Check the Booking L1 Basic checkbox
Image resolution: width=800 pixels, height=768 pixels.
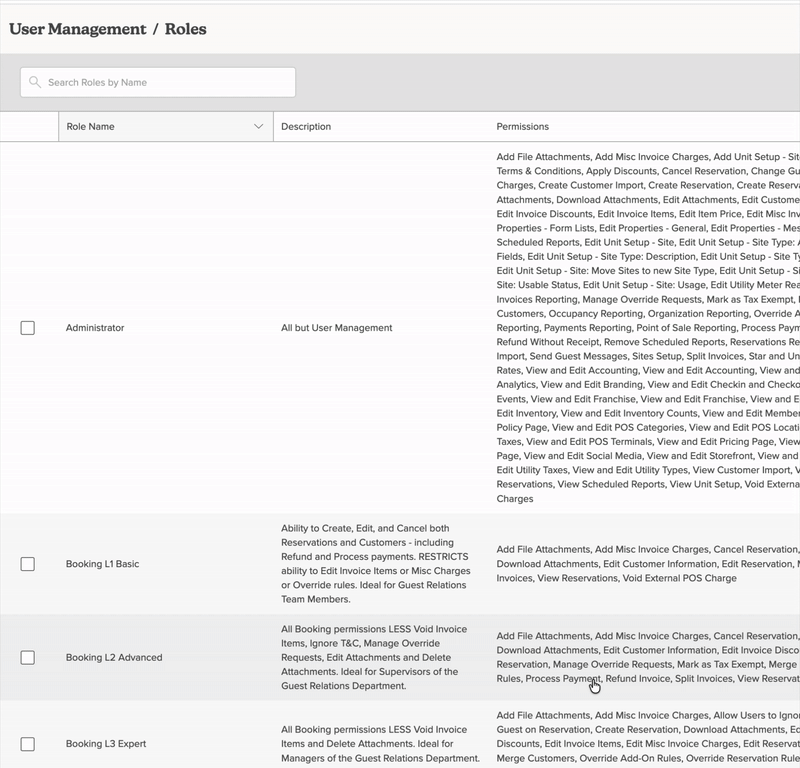pos(28,564)
